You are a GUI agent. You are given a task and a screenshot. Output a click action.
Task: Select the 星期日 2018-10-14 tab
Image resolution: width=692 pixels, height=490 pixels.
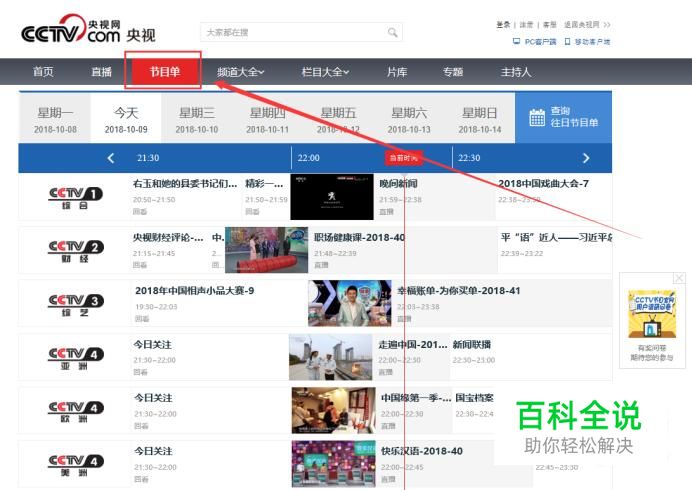coord(480,119)
